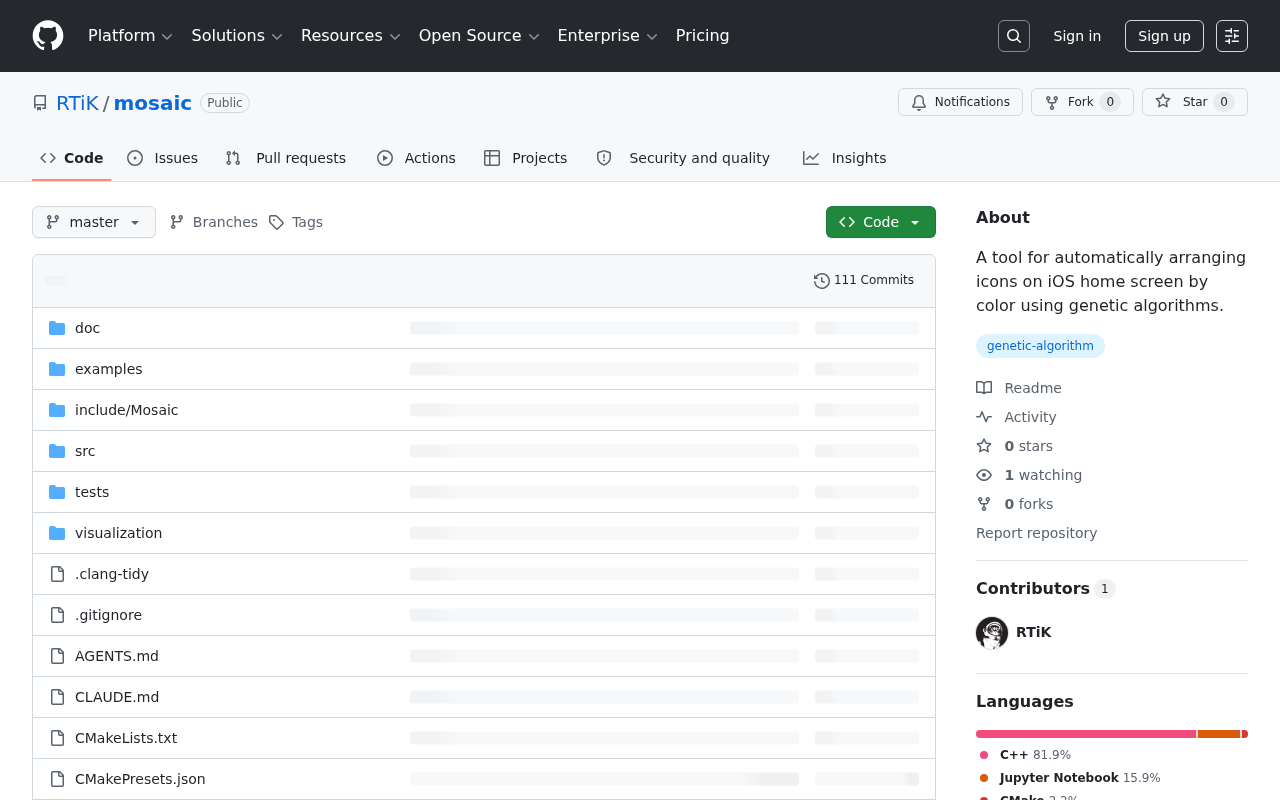Expand the Platform menu

click(130, 36)
